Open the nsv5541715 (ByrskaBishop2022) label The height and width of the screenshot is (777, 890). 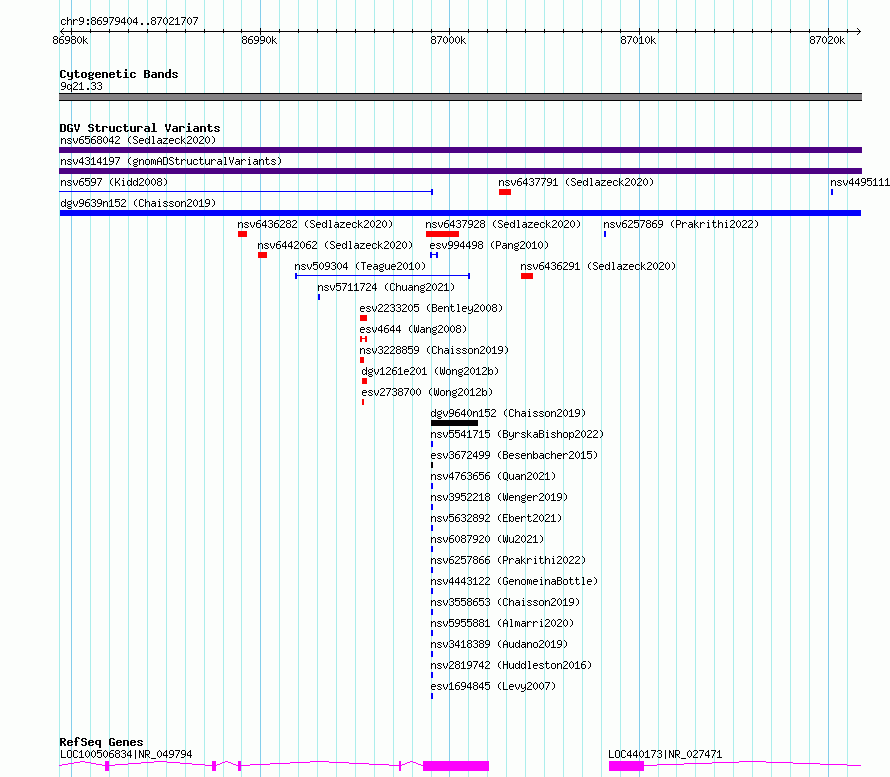point(517,434)
